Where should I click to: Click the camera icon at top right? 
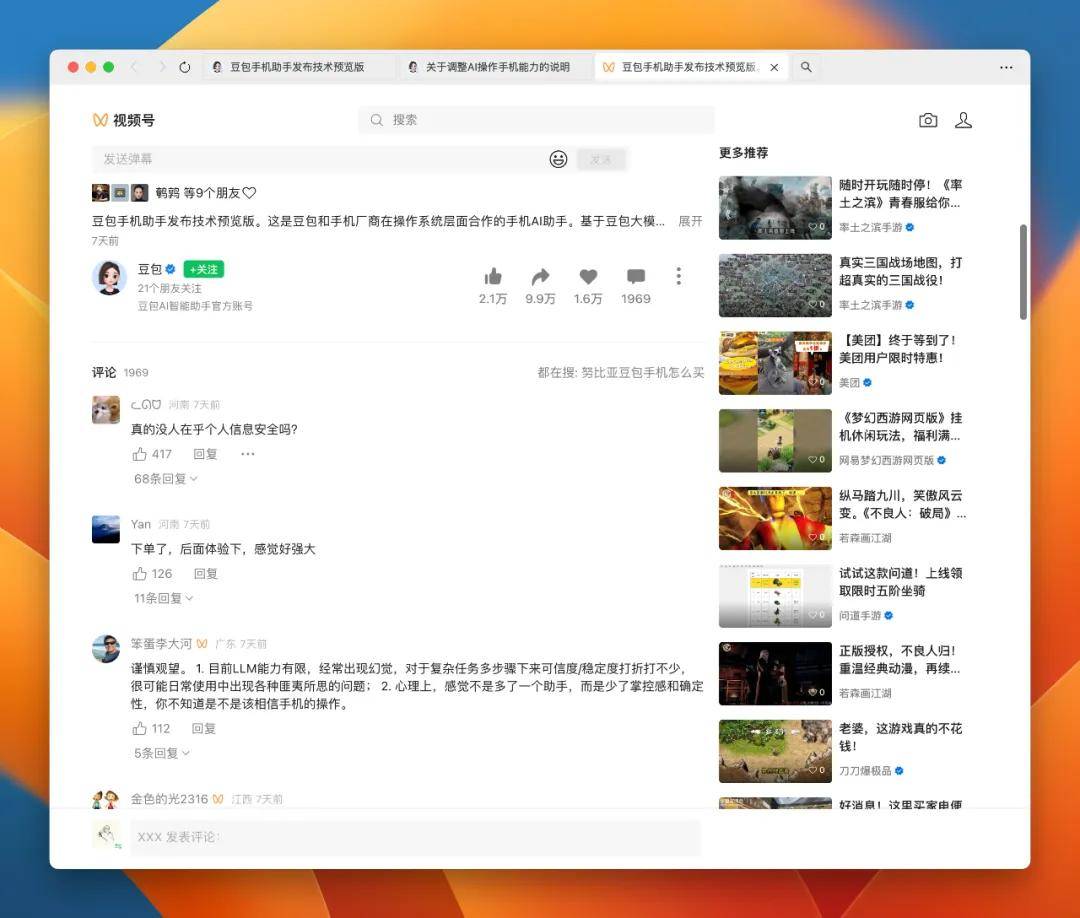tap(928, 120)
